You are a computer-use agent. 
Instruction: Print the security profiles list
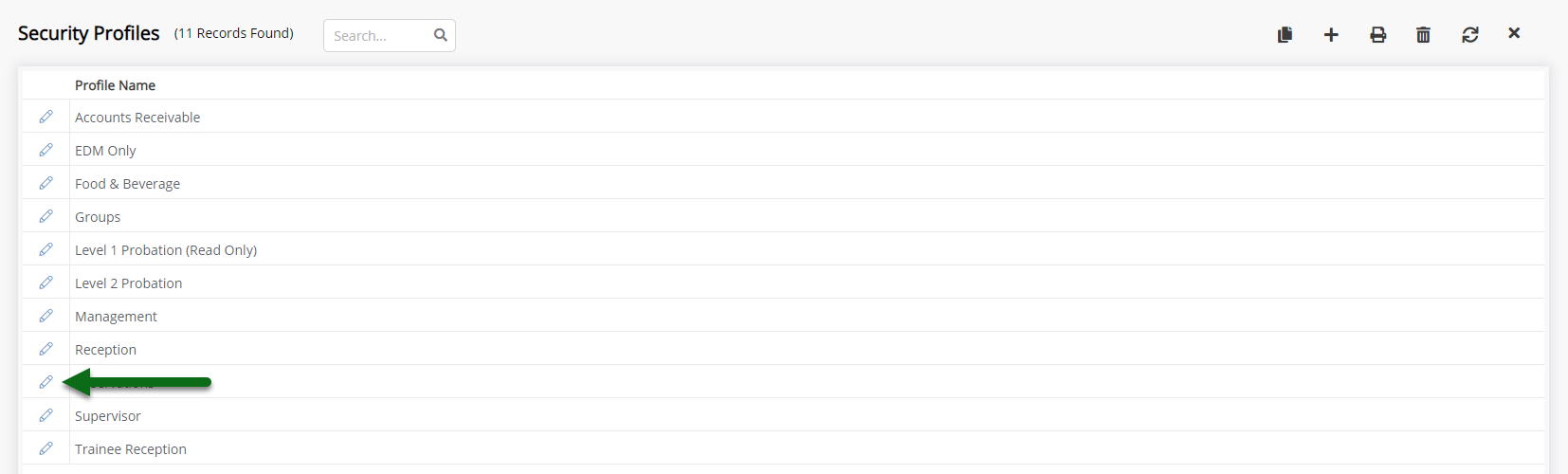pyautogui.click(x=1377, y=34)
